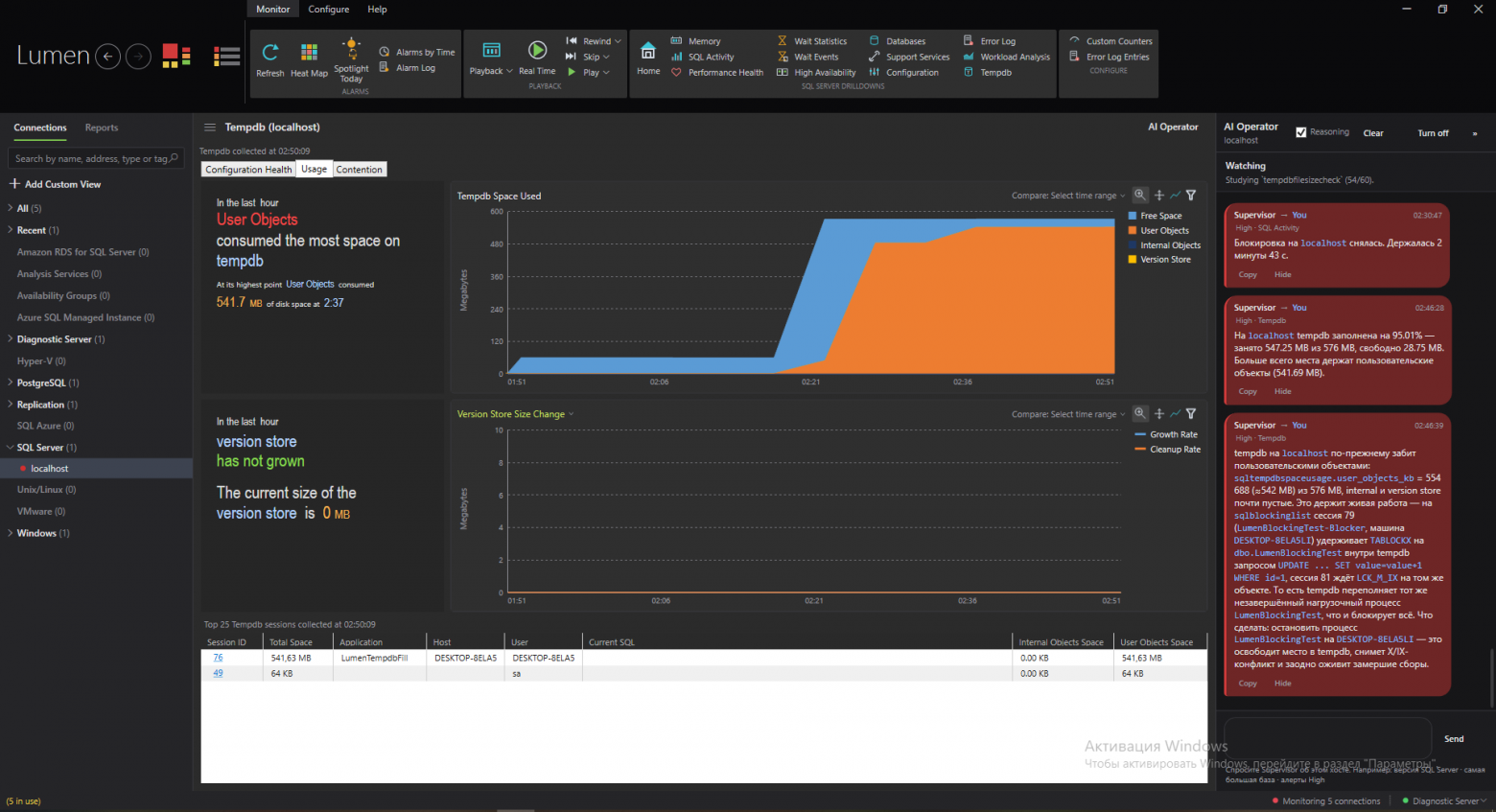Screen dimensions: 1496x812
Task: Open the High Availability drilldown
Action: point(816,72)
